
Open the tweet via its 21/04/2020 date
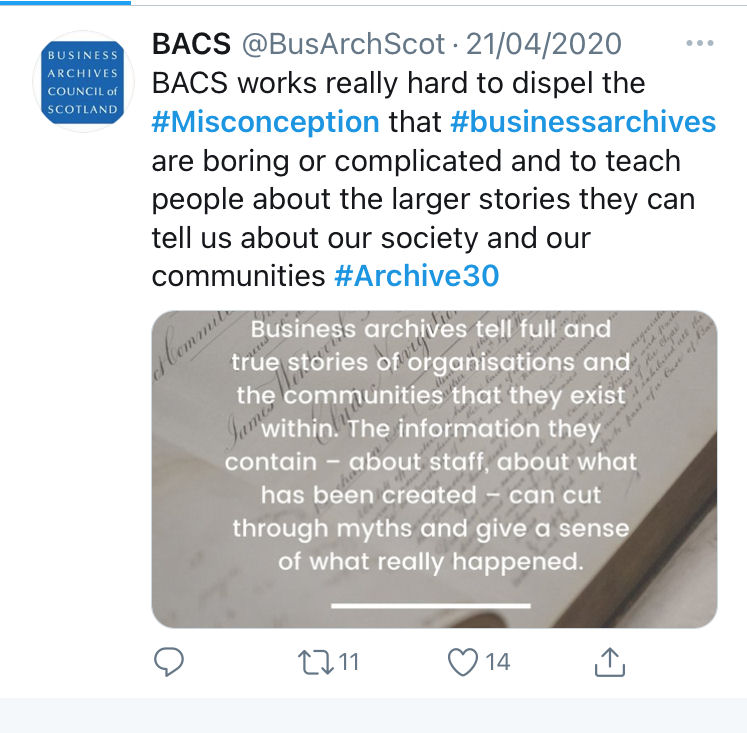(544, 44)
